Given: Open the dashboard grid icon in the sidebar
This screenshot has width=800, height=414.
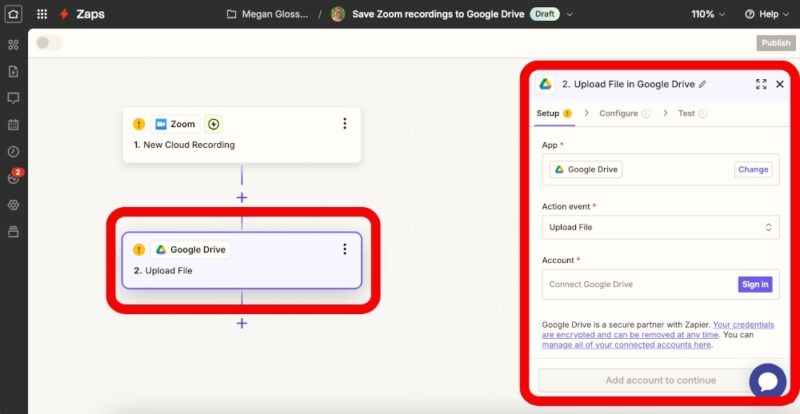Looking at the screenshot, I should tap(13, 45).
